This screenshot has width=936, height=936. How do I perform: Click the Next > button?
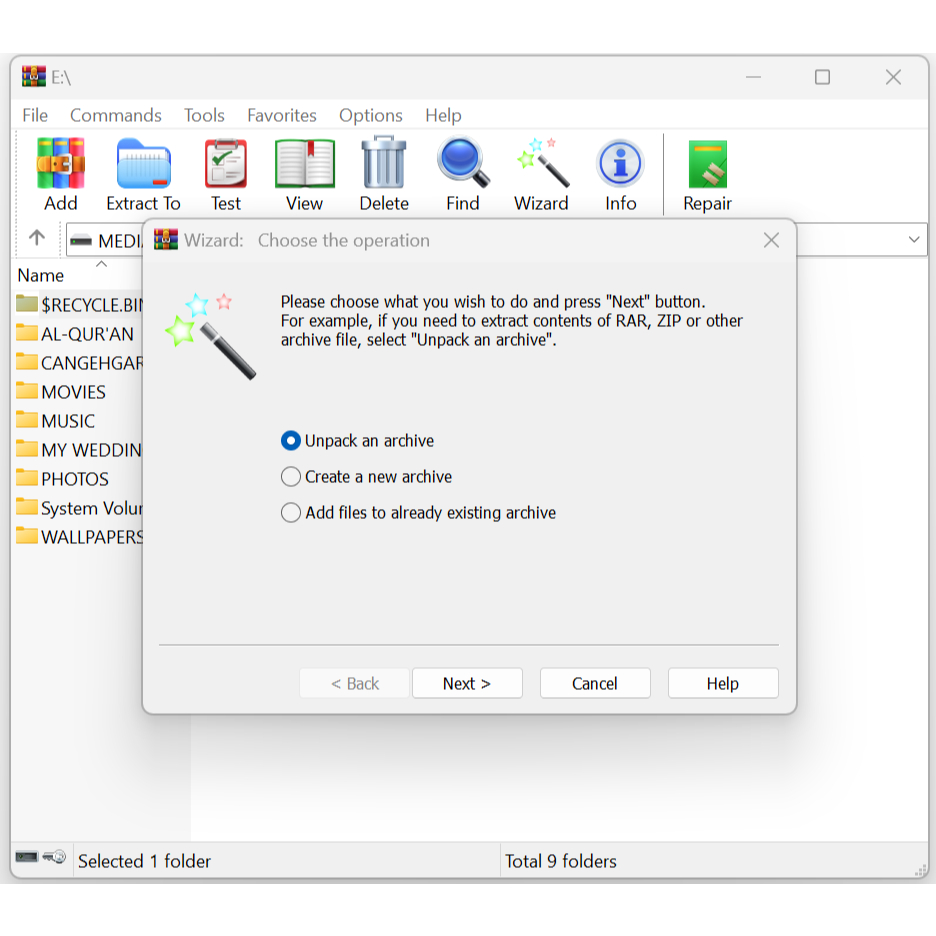pos(467,683)
